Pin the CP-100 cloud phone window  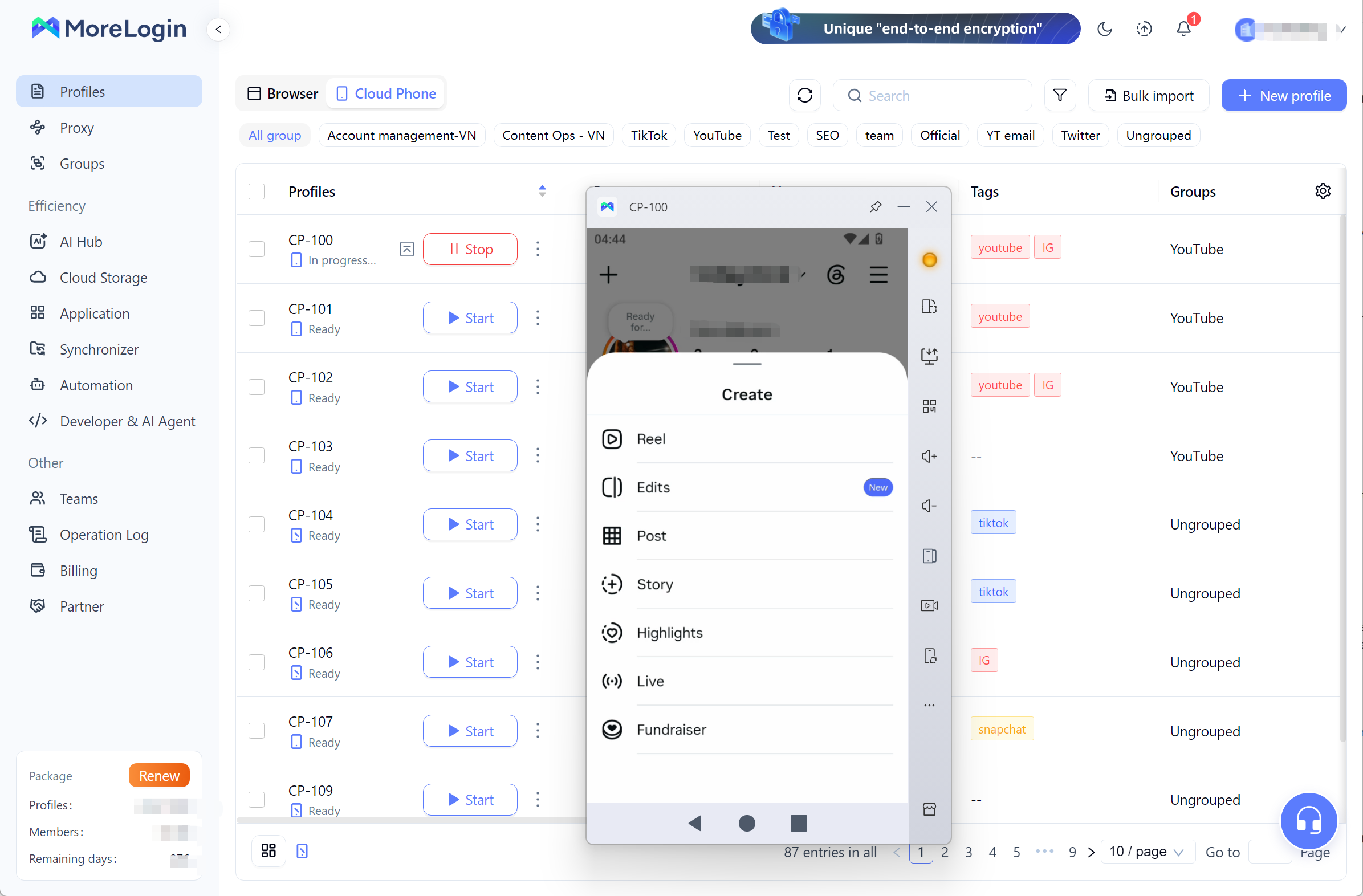tap(875, 207)
